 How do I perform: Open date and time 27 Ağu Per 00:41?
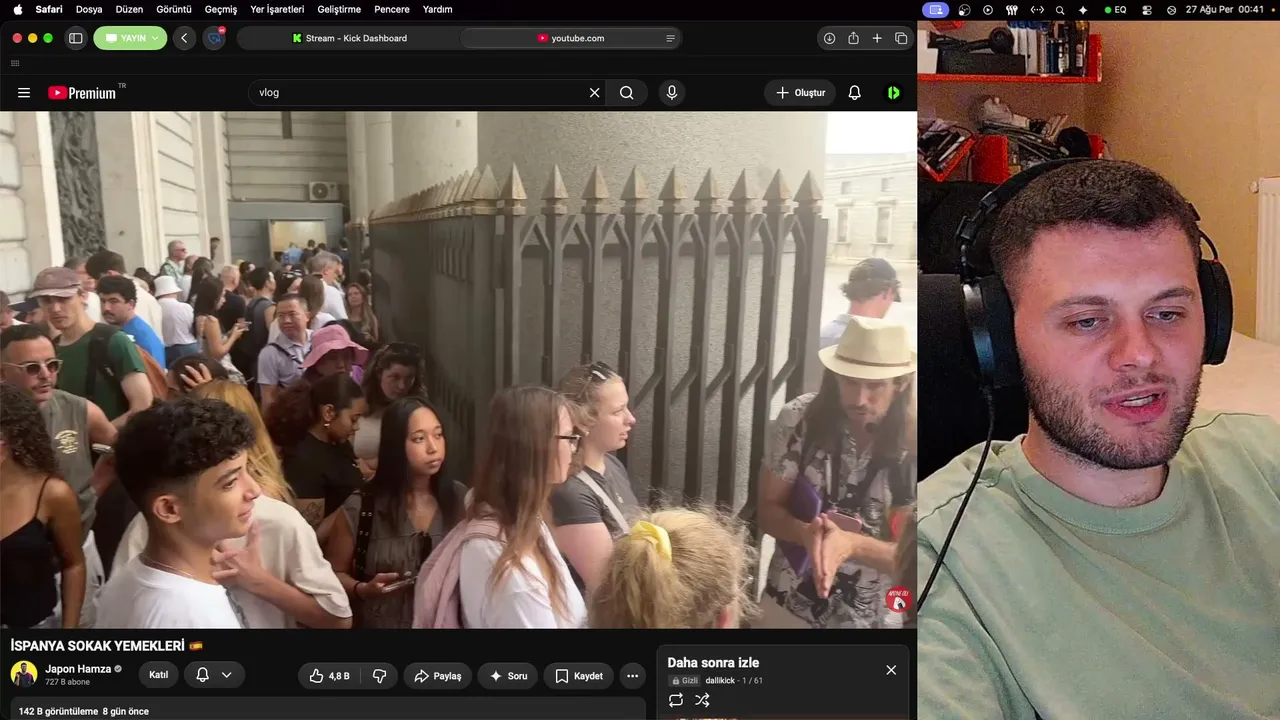click(x=1225, y=9)
